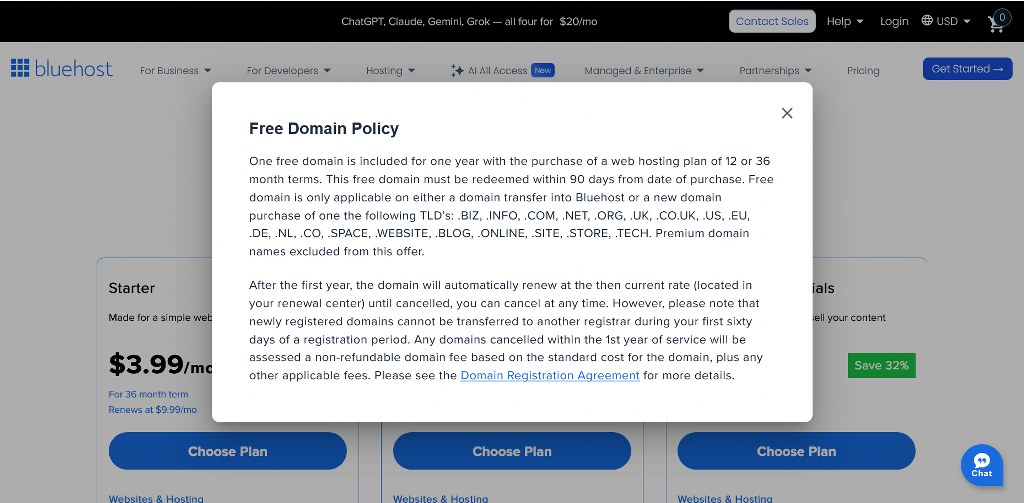The width and height of the screenshot is (1024, 503).
Task: Click the Bluehost logo
Action: click(x=61, y=69)
